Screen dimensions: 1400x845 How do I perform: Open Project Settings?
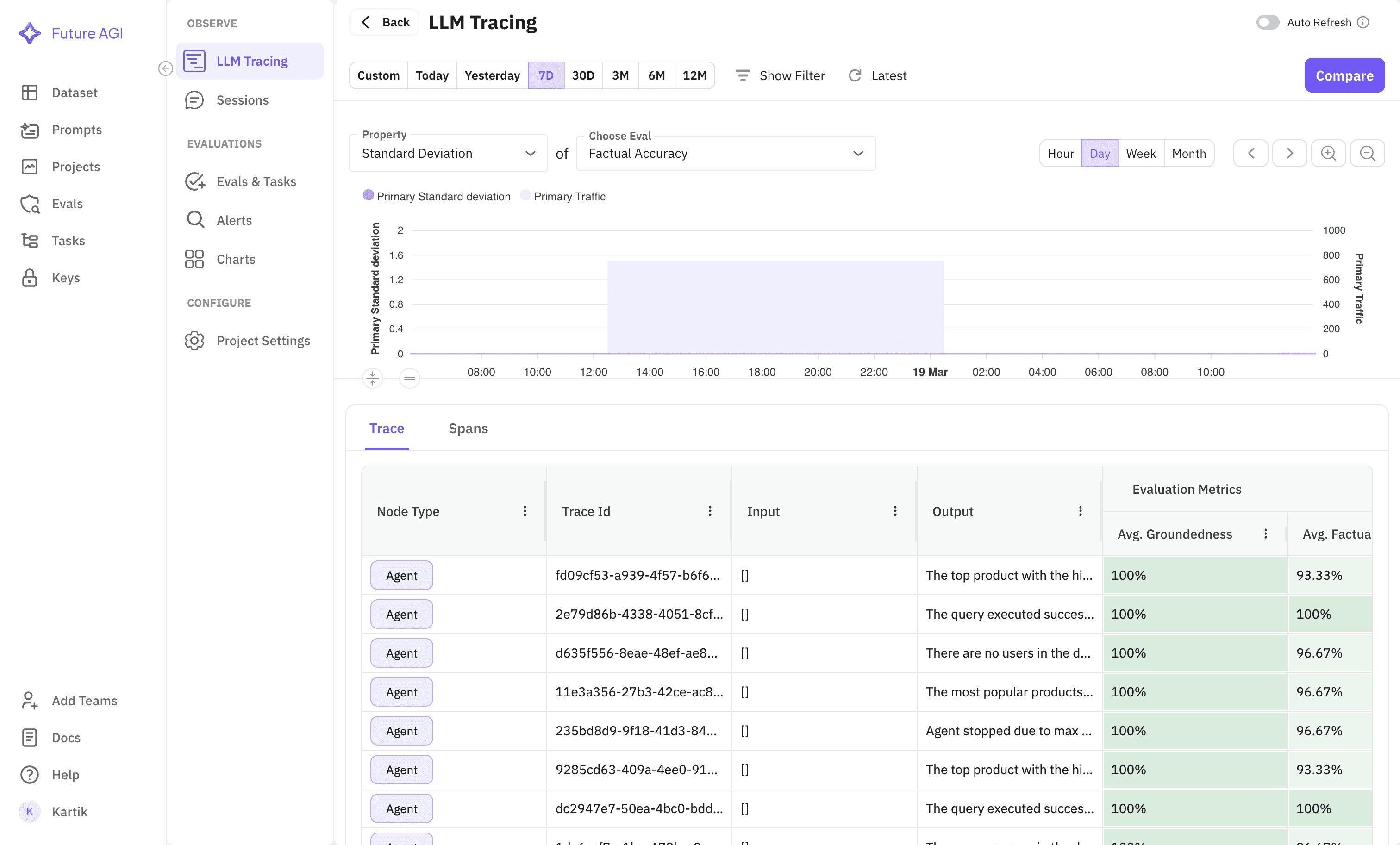194,341
